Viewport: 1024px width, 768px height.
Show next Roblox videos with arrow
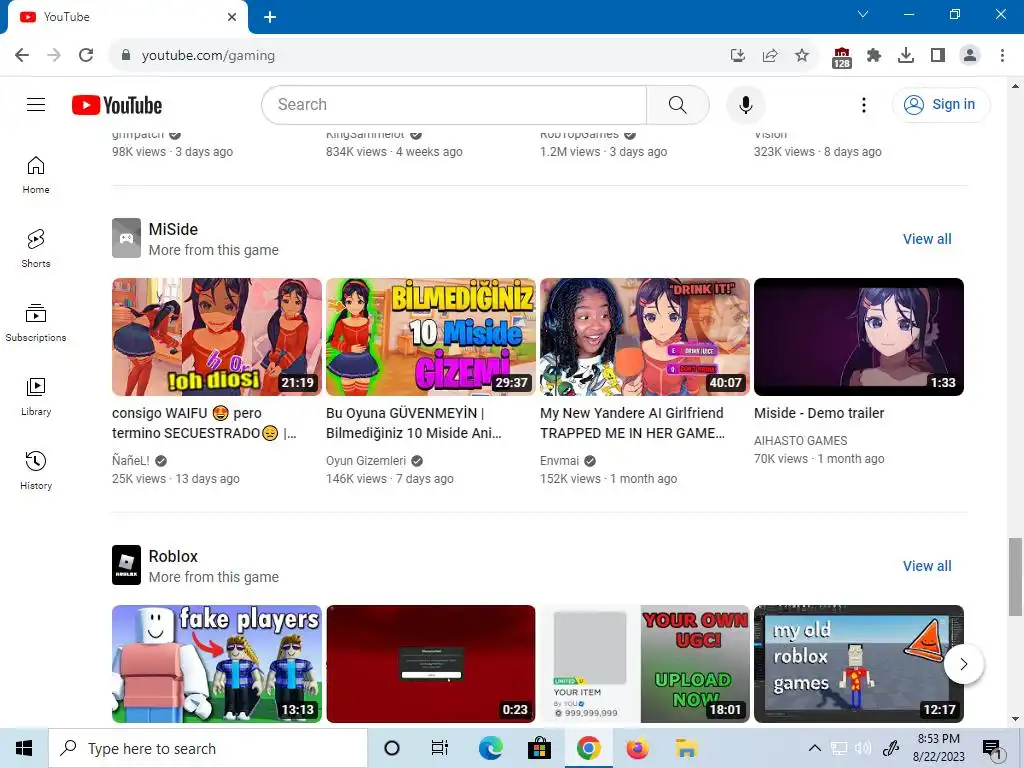click(x=963, y=664)
